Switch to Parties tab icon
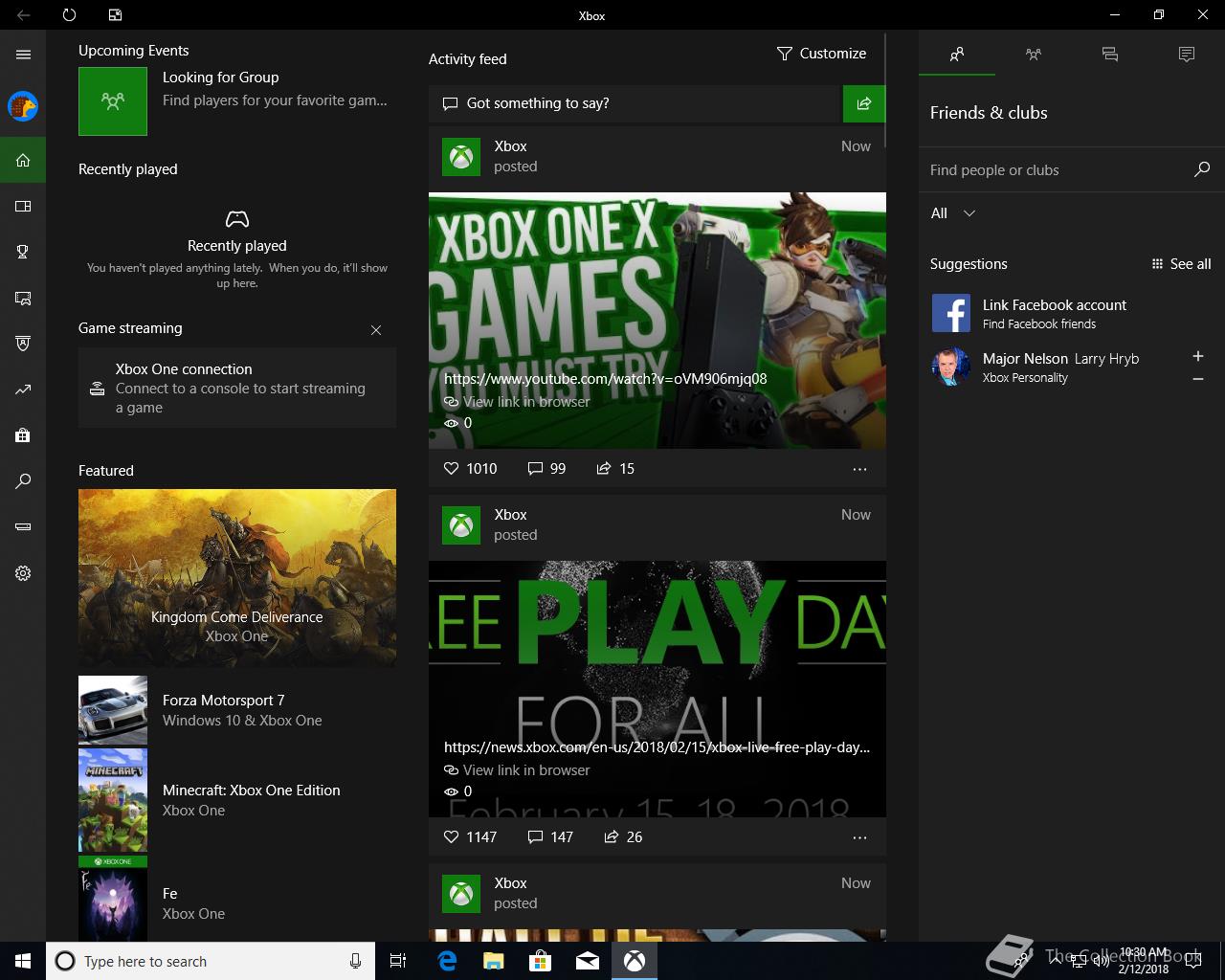 click(x=1034, y=55)
